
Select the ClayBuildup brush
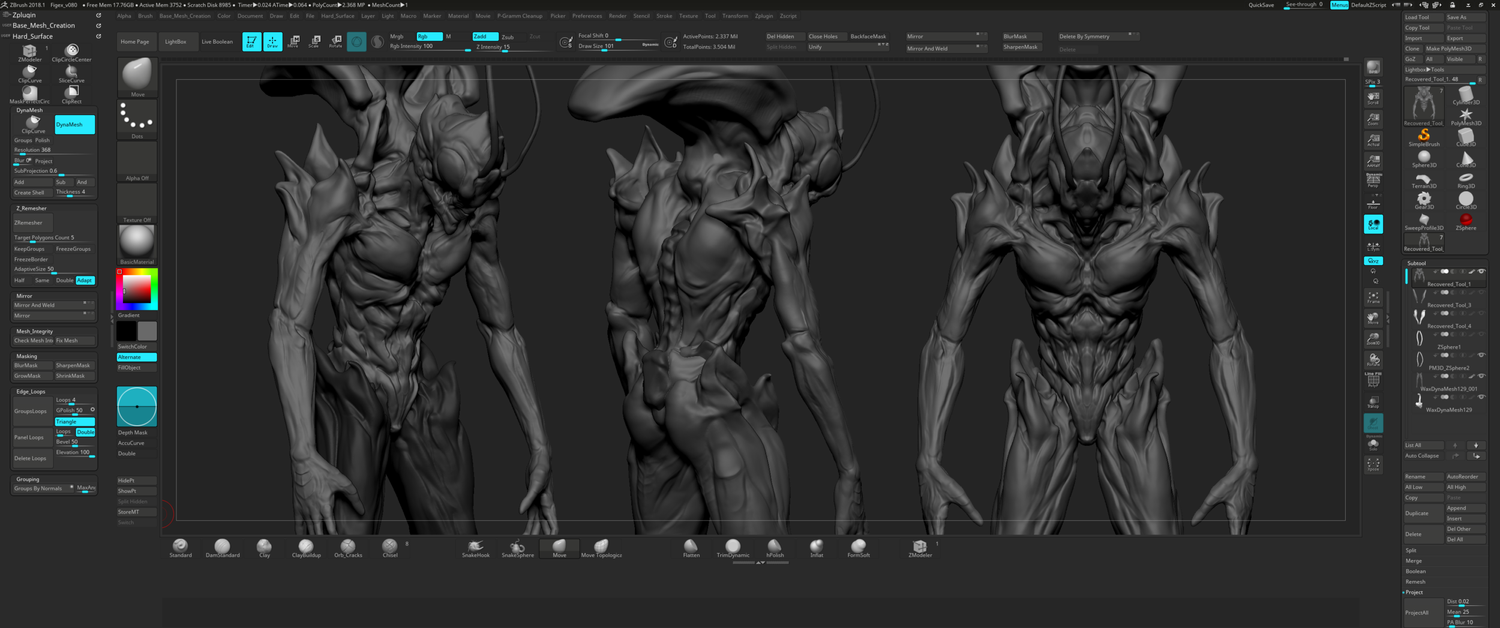click(x=306, y=546)
